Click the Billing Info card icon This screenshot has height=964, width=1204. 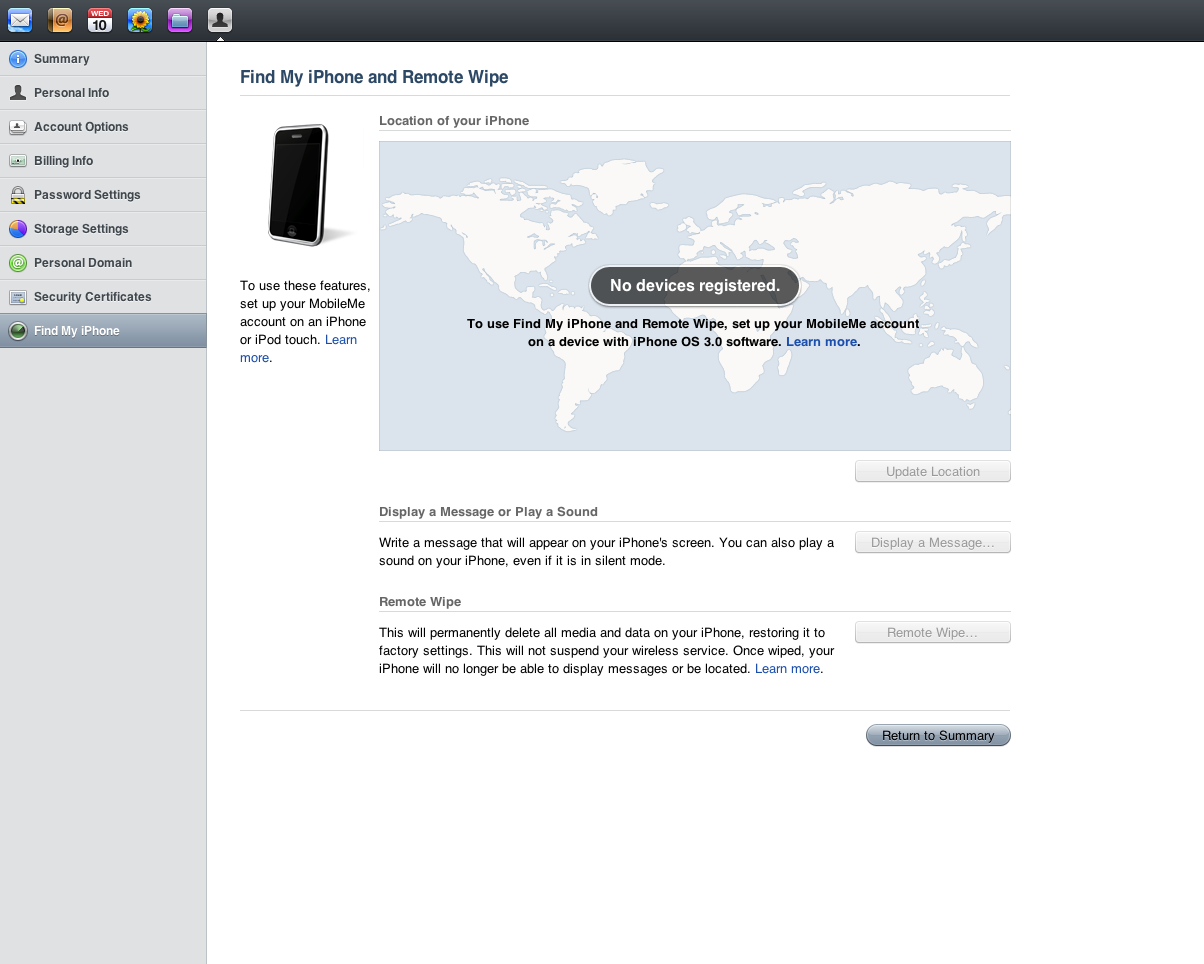point(18,161)
